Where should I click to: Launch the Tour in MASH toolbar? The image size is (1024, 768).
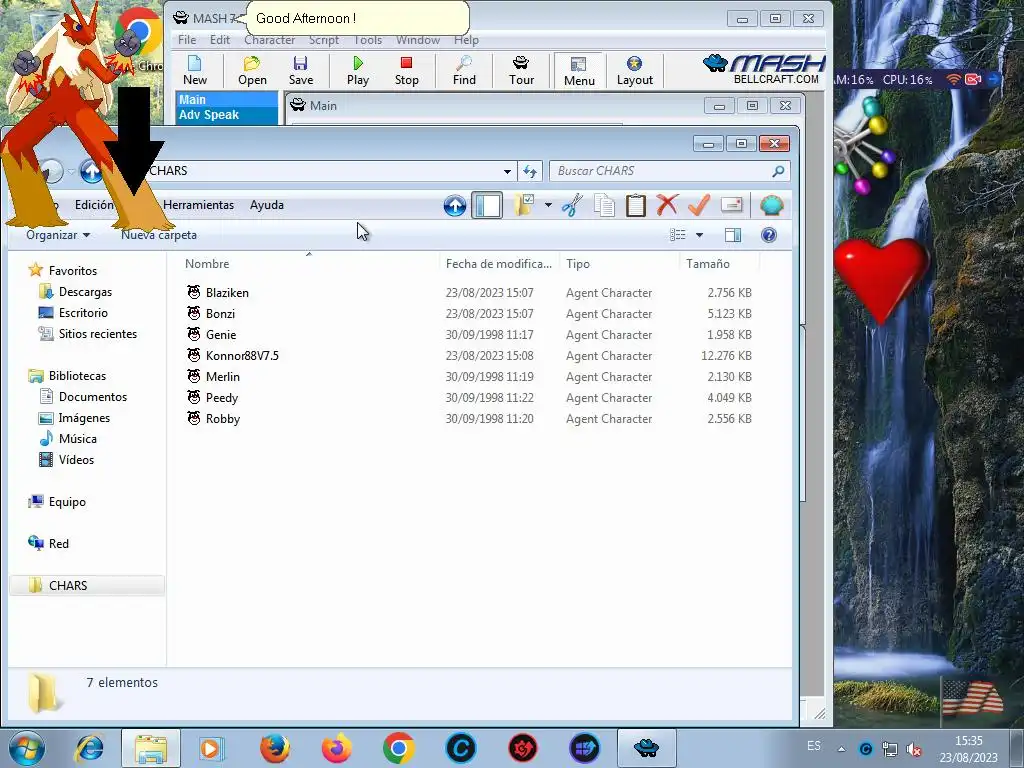(521, 71)
